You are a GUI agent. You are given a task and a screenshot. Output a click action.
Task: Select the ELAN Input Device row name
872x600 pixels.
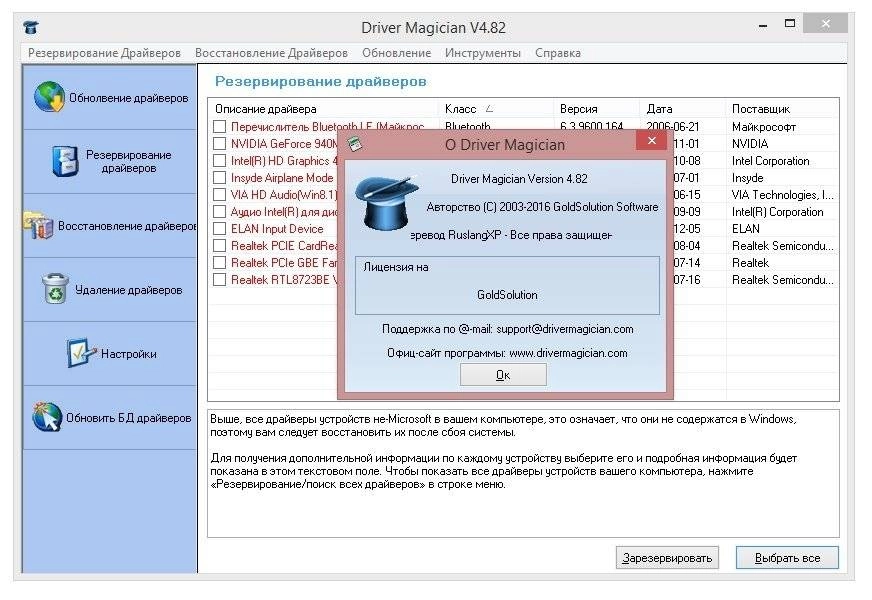pyautogui.click(x=277, y=229)
